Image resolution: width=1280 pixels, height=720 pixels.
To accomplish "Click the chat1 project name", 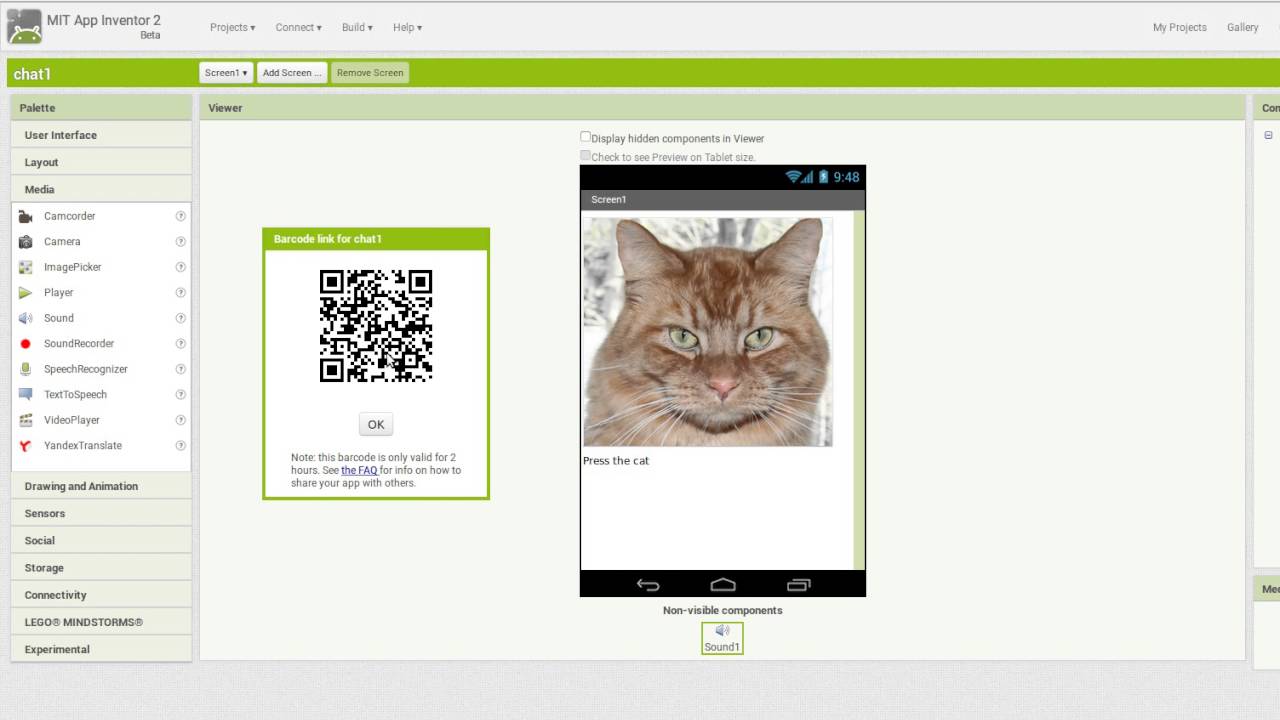I will click(32, 74).
